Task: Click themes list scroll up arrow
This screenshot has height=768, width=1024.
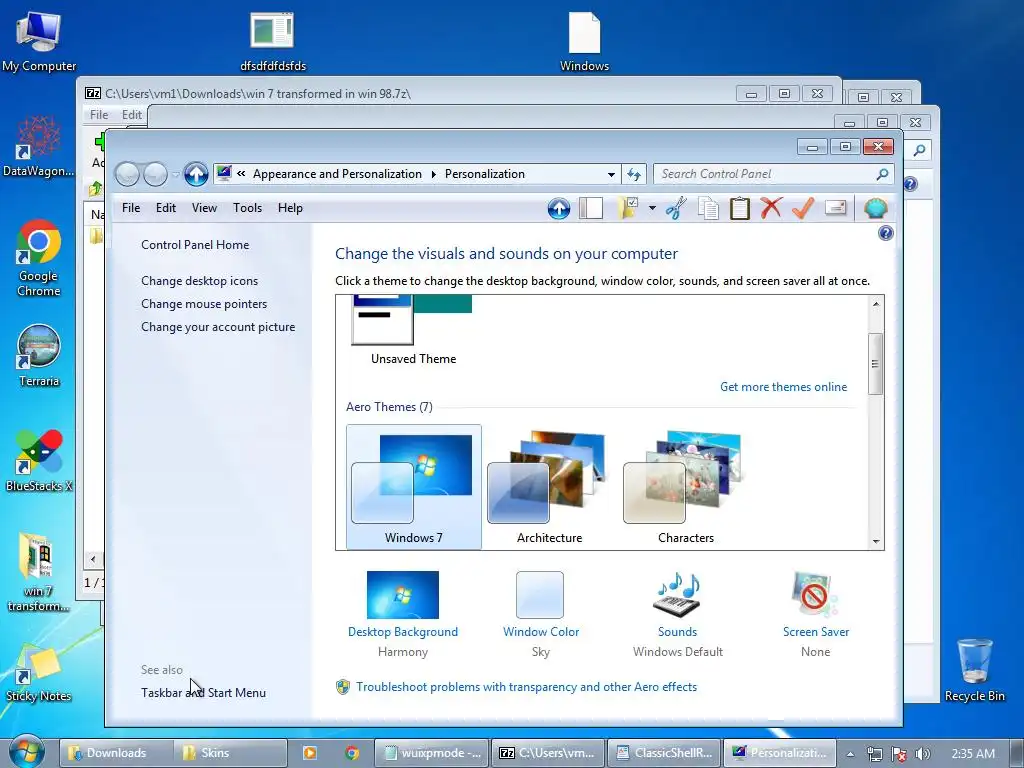Action: pos(876,304)
